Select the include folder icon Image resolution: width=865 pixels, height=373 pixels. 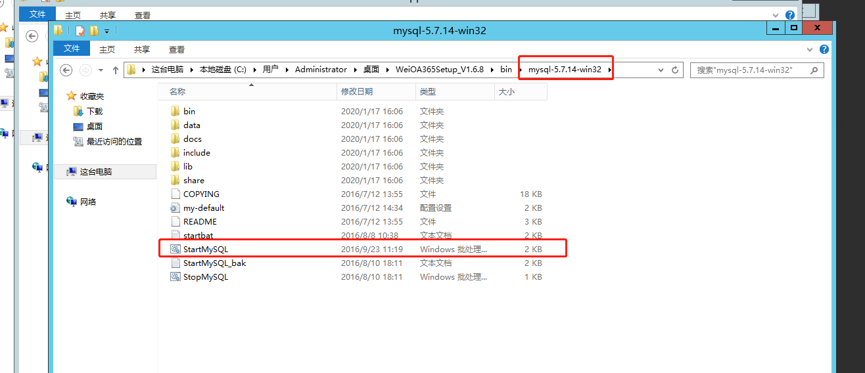click(x=175, y=152)
